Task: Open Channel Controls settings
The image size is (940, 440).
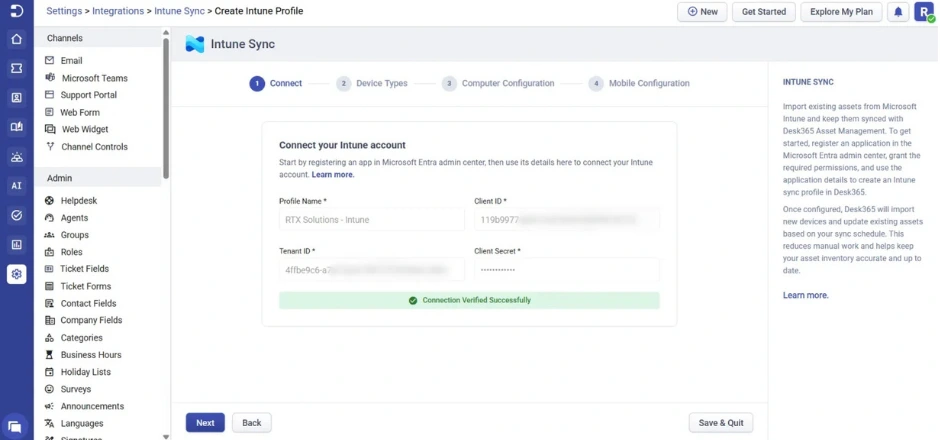Action: click(x=94, y=146)
